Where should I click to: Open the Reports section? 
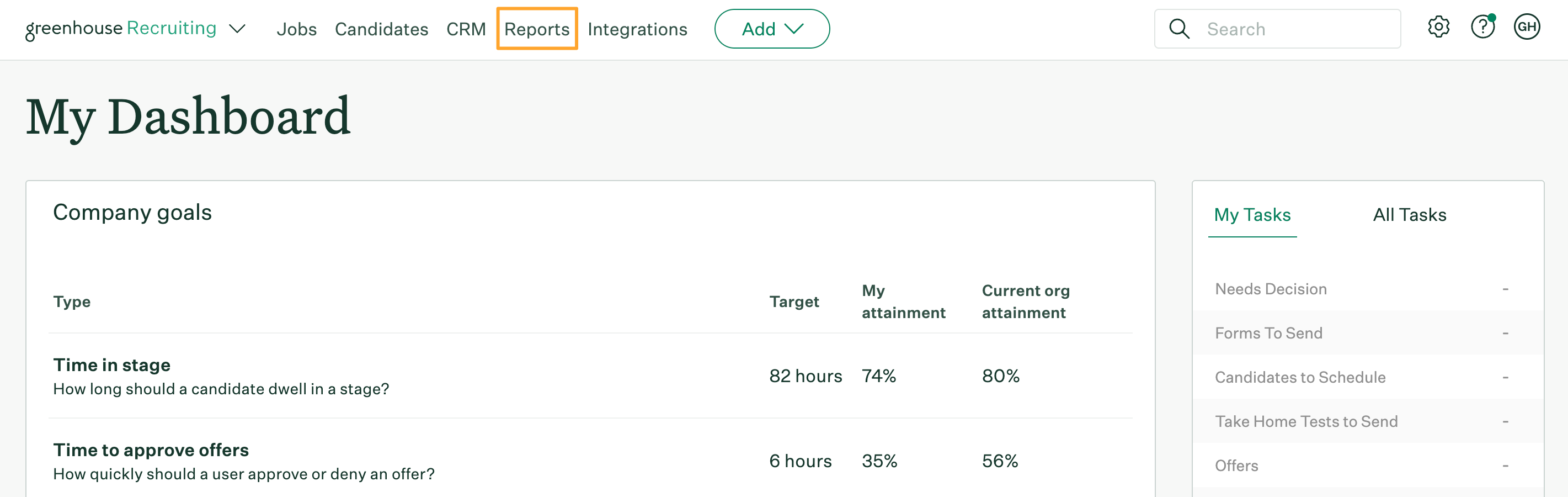point(535,29)
